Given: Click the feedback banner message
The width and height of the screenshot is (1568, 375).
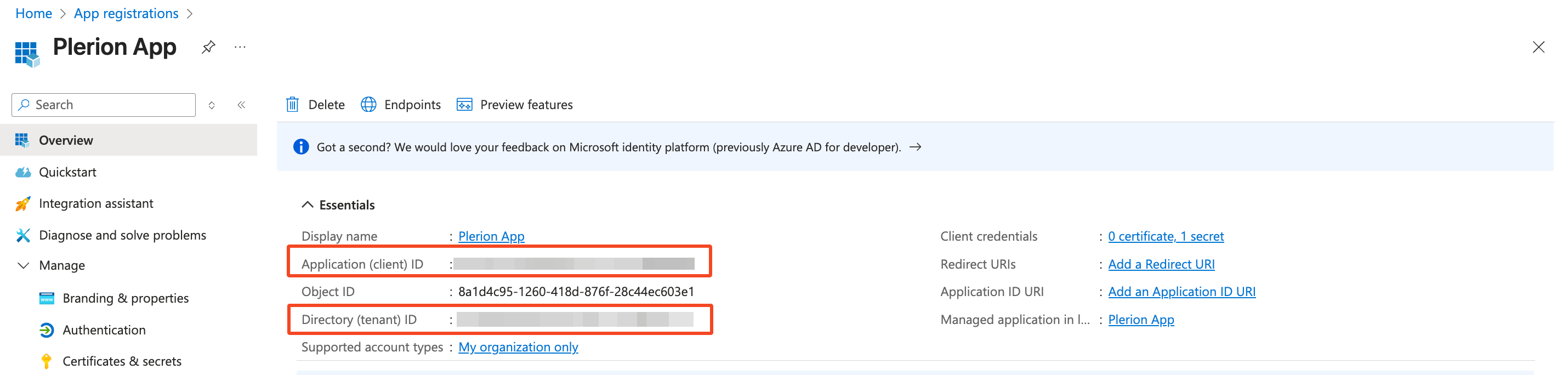Looking at the screenshot, I should (609, 147).
